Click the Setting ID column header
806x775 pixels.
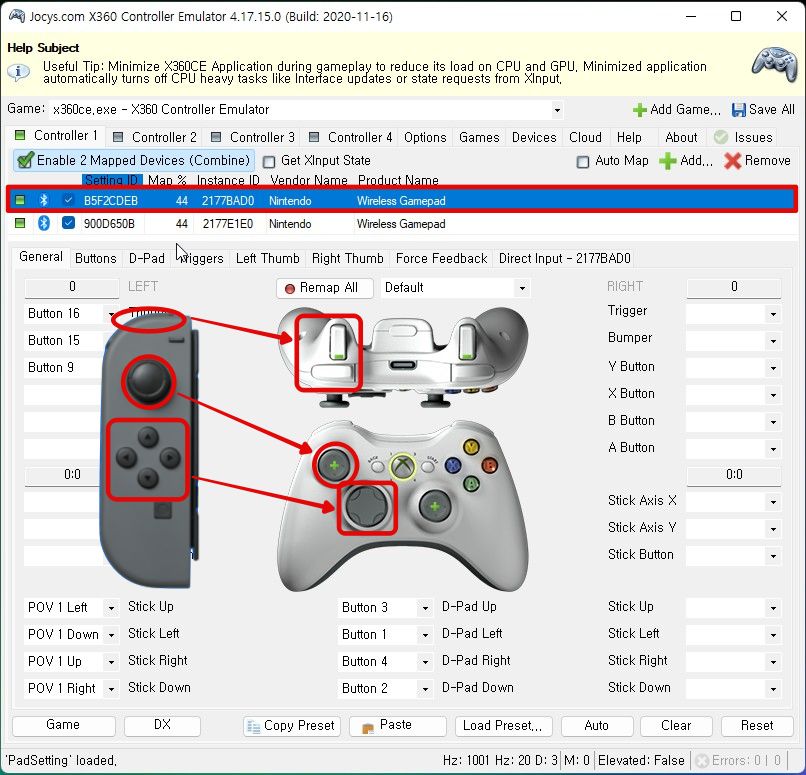click(112, 180)
